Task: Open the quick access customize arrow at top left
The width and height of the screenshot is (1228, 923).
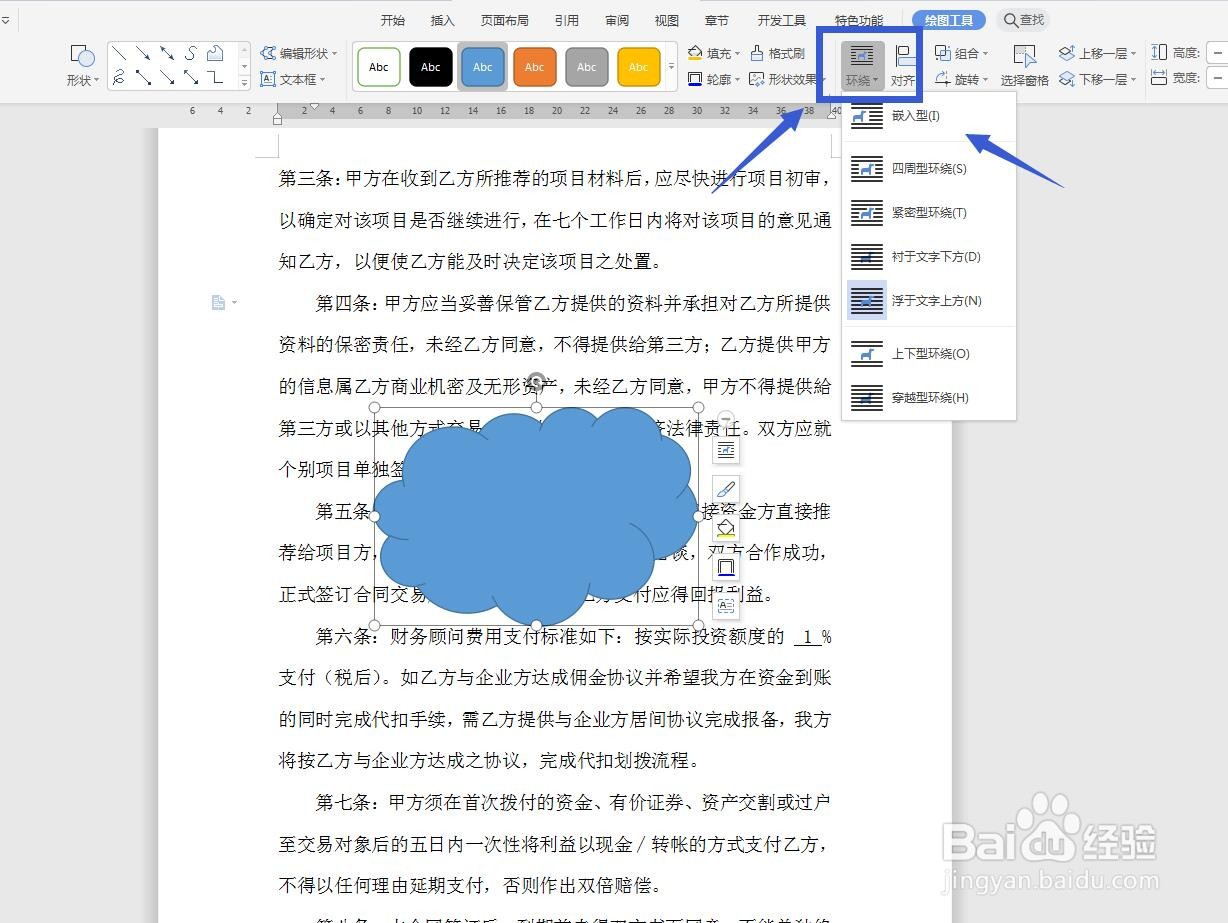Action: coord(4,20)
